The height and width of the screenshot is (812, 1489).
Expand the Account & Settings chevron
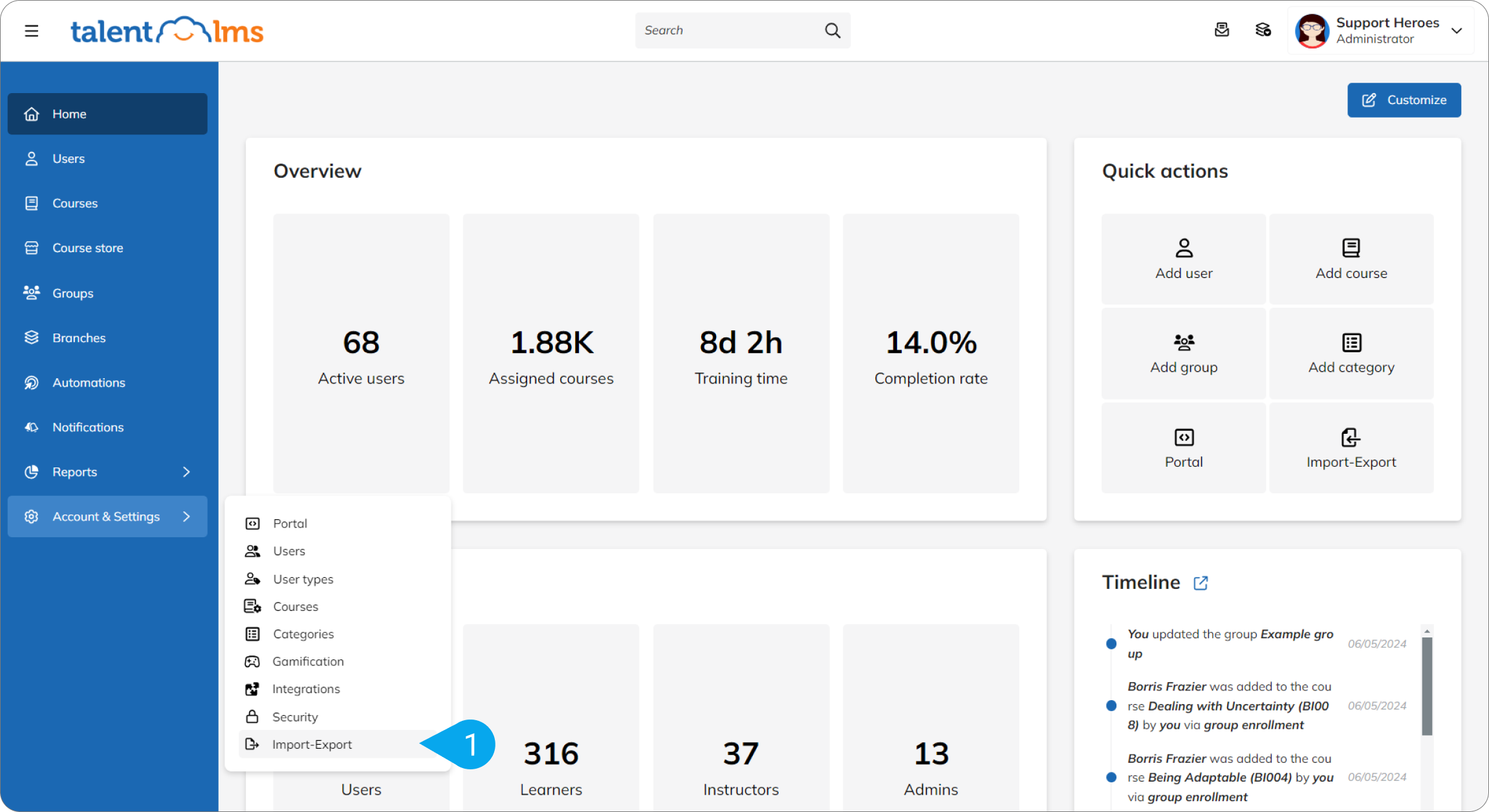tap(186, 517)
